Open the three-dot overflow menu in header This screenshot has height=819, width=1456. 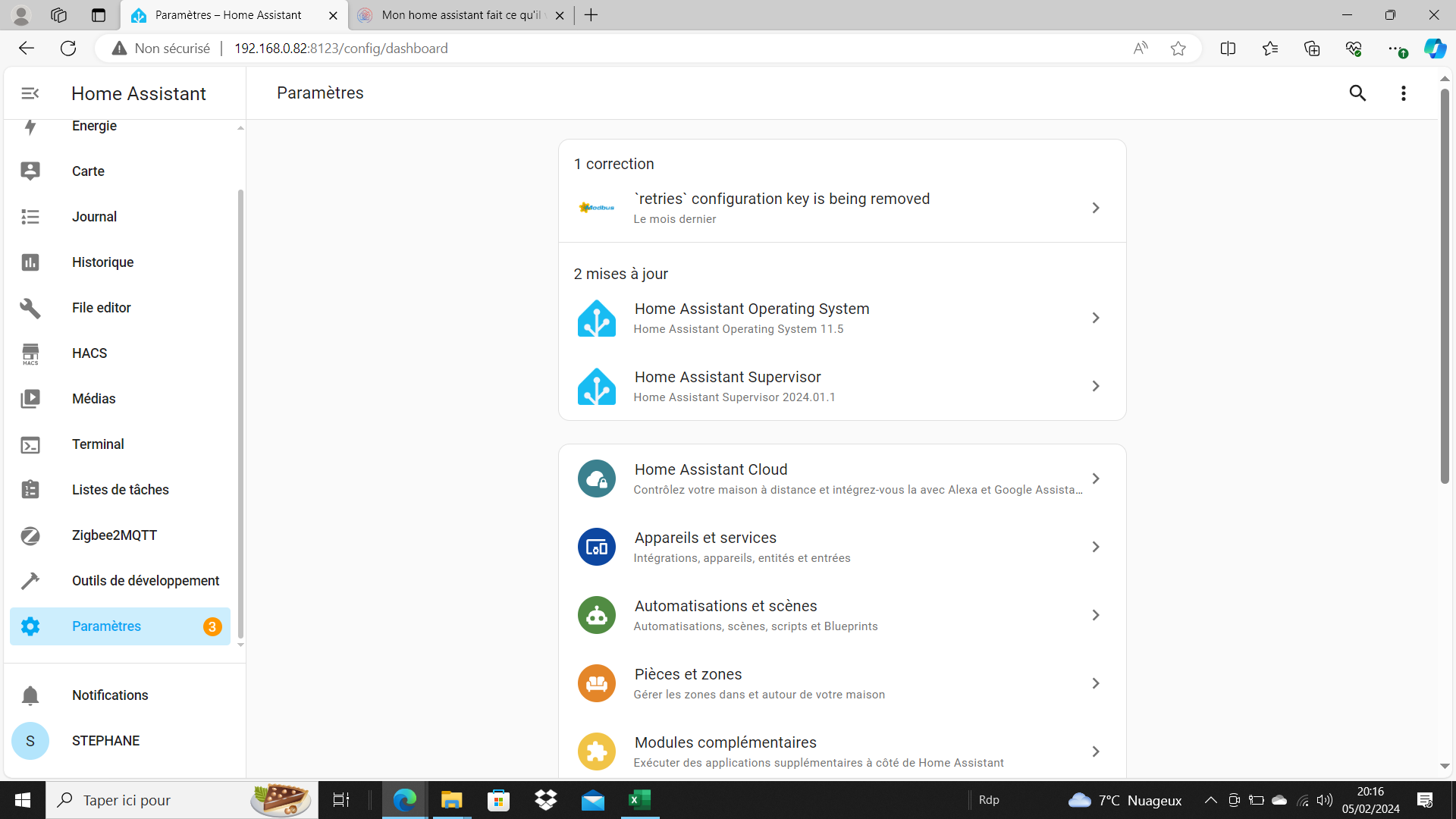(1403, 93)
